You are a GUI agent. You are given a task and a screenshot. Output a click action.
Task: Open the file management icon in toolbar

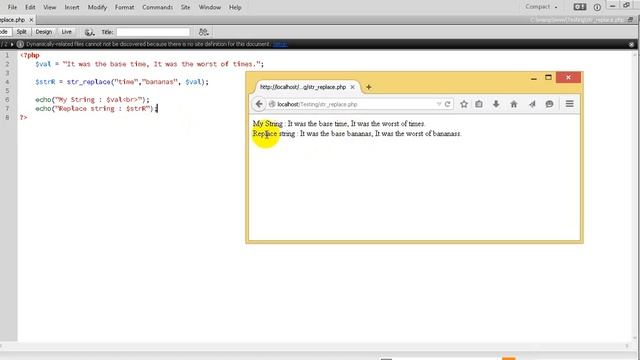203,32
